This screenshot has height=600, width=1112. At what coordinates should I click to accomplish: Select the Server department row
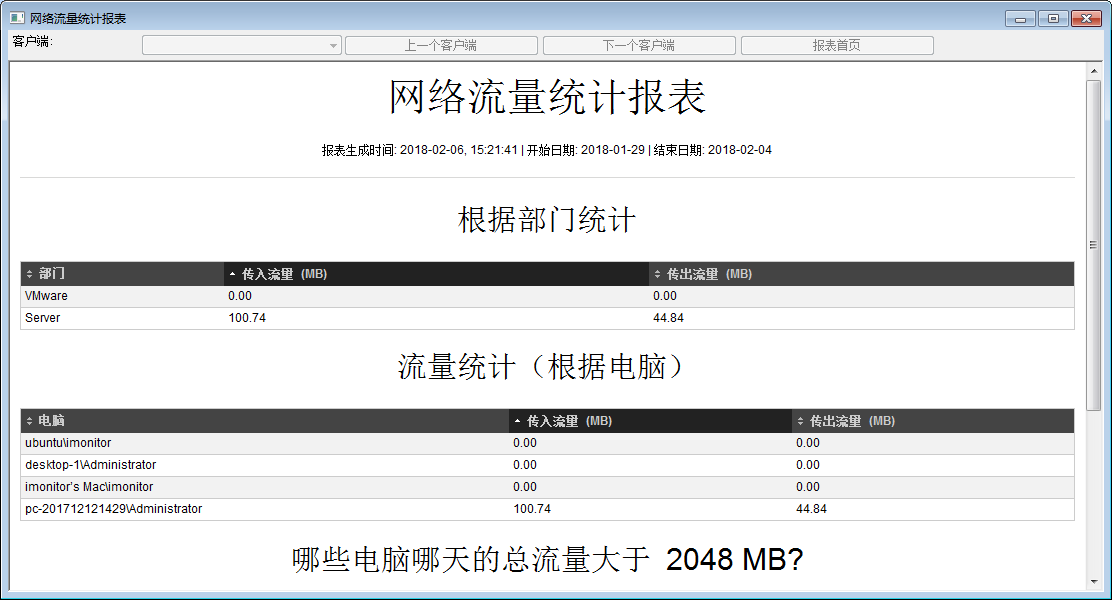click(547, 318)
